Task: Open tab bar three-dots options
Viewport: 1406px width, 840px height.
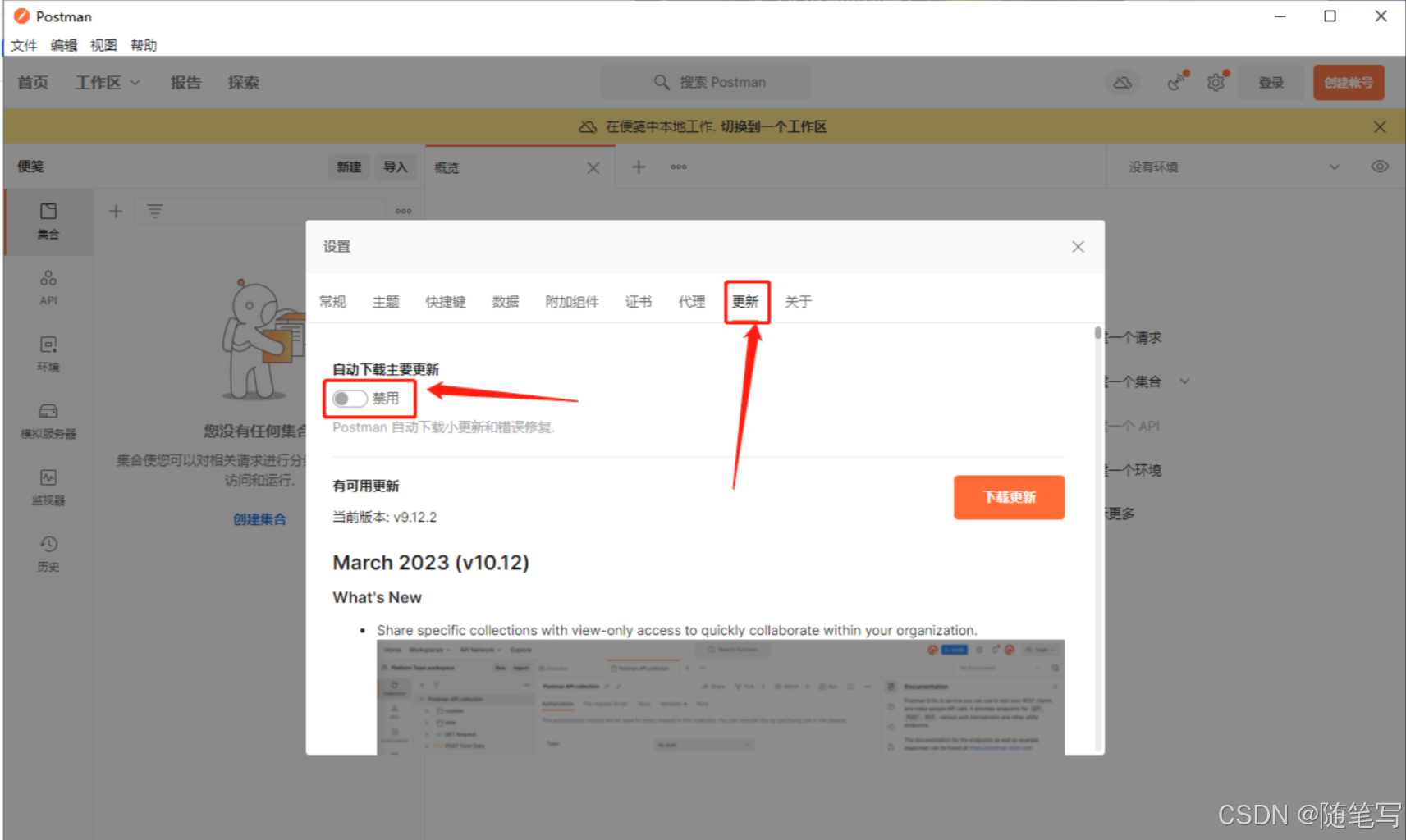Action: 678,167
